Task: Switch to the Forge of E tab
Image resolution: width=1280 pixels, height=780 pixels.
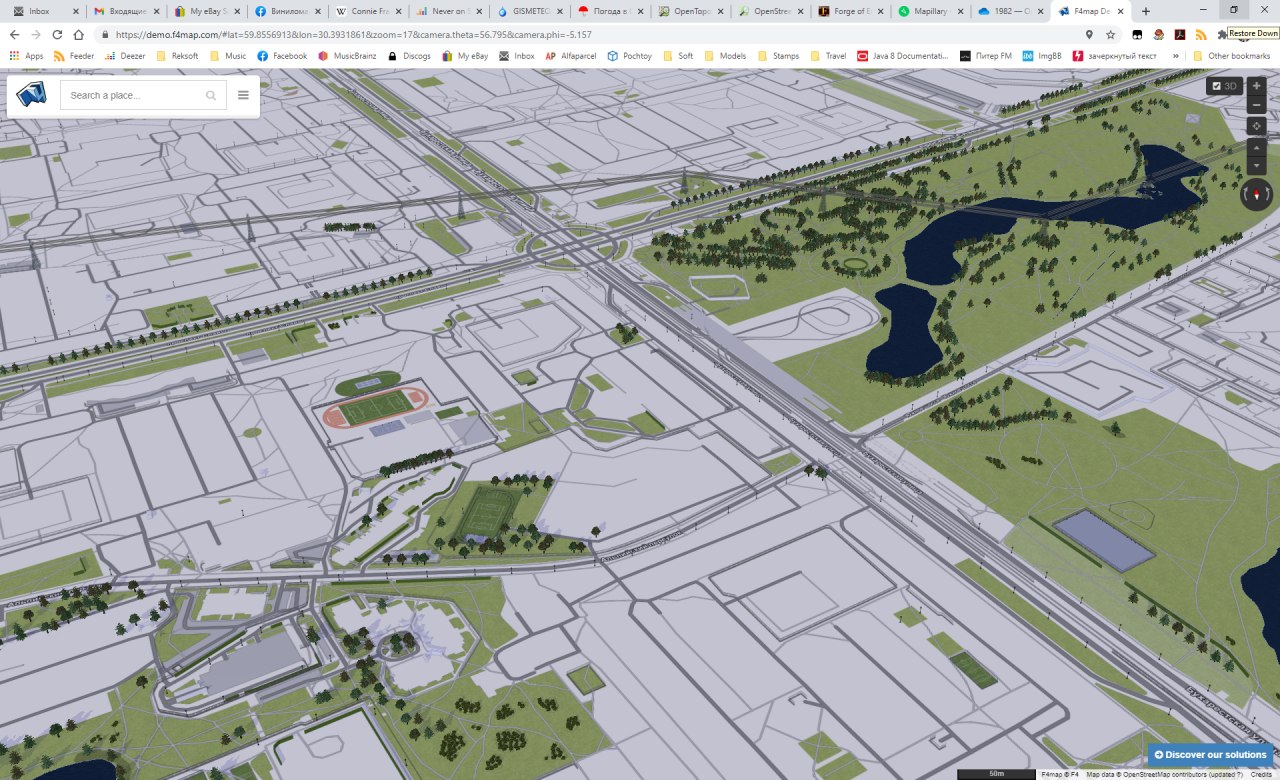Action: [850, 11]
